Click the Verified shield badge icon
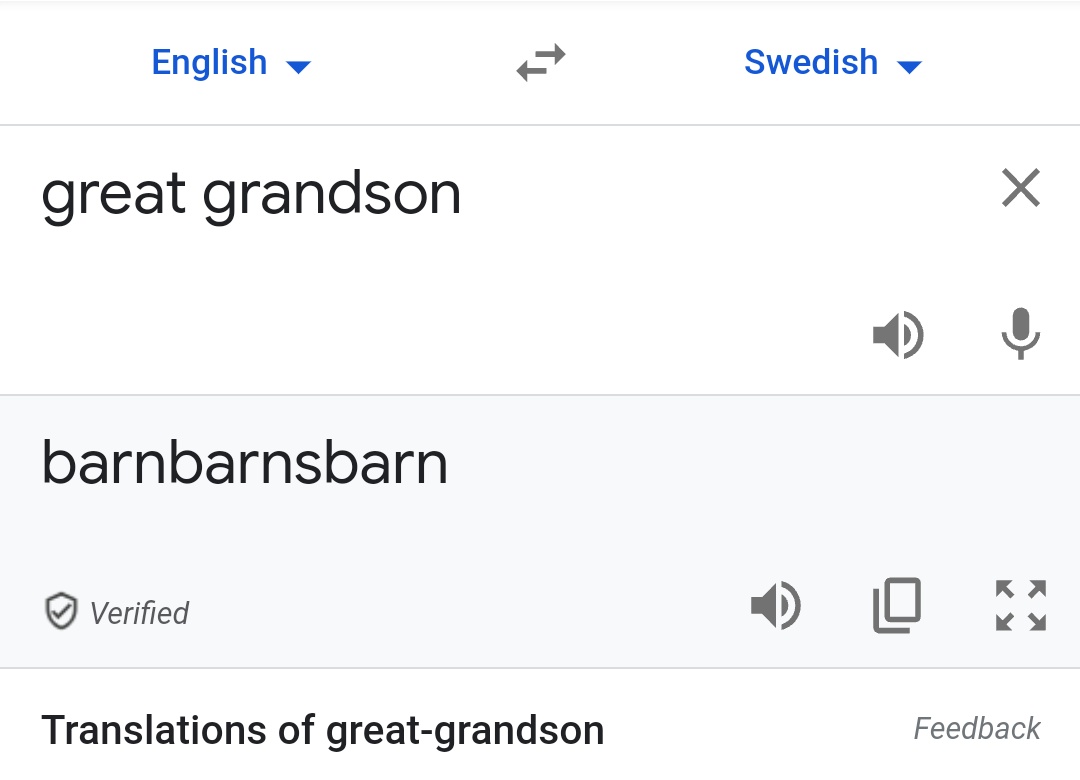The height and width of the screenshot is (780, 1080). click(61, 611)
